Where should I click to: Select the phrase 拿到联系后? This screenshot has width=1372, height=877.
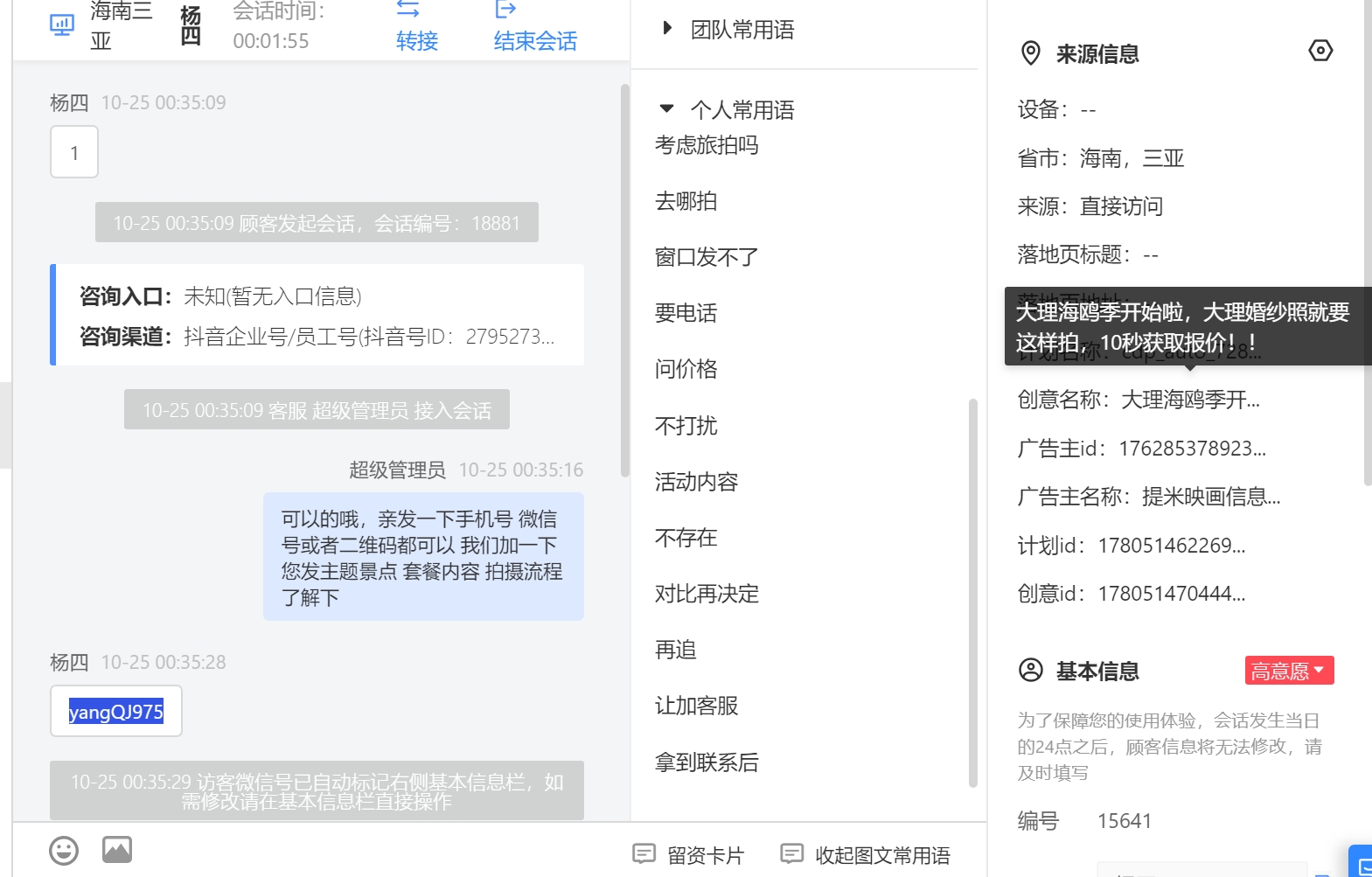(x=707, y=762)
